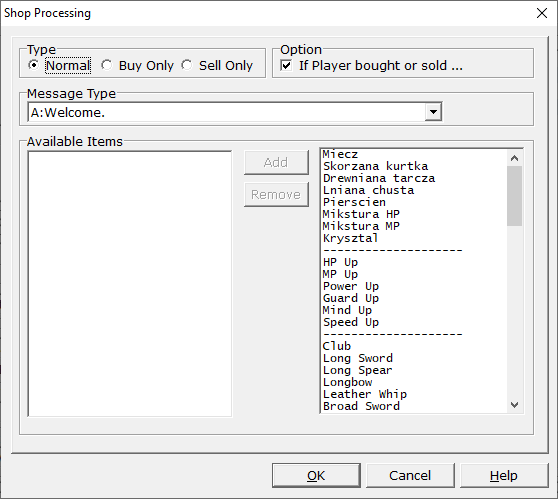Image resolution: width=558 pixels, height=499 pixels.
Task: Select 'Miecz' in the item list
Action: pos(414,154)
